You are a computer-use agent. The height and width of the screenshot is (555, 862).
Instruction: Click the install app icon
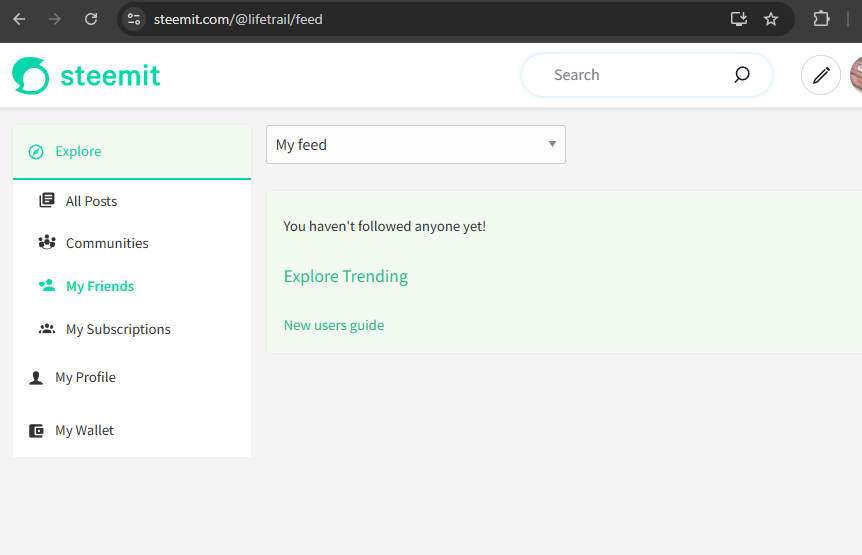(739, 19)
